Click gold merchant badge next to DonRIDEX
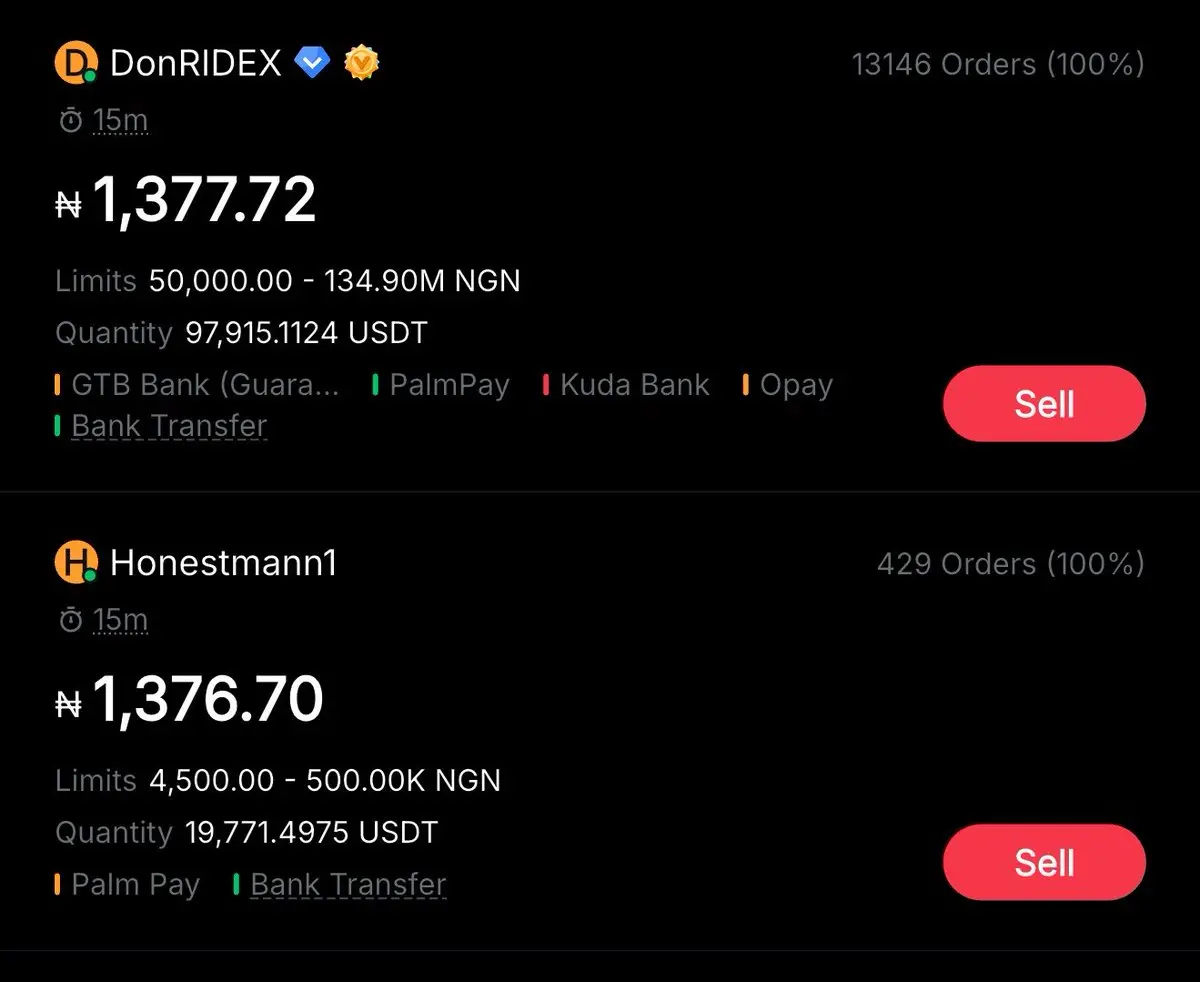Viewport: 1200px width, 982px height. coord(361,64)
